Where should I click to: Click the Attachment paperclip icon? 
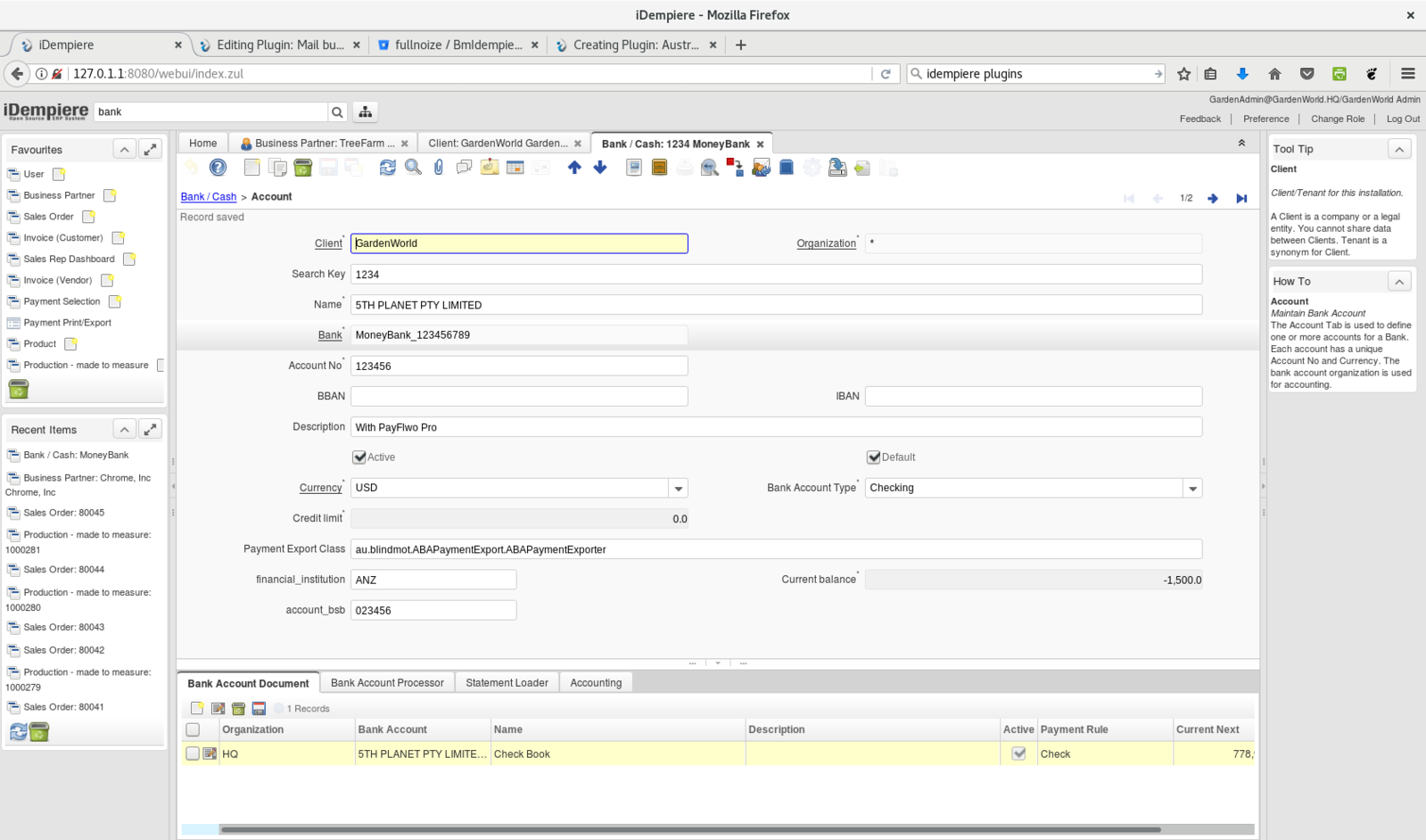click(439, 168)
